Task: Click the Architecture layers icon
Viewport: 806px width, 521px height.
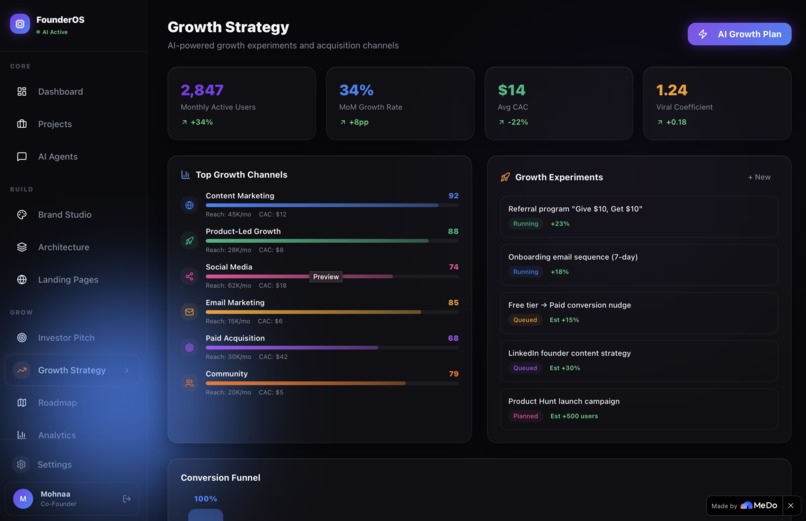Action: click(x=22, y=247)
